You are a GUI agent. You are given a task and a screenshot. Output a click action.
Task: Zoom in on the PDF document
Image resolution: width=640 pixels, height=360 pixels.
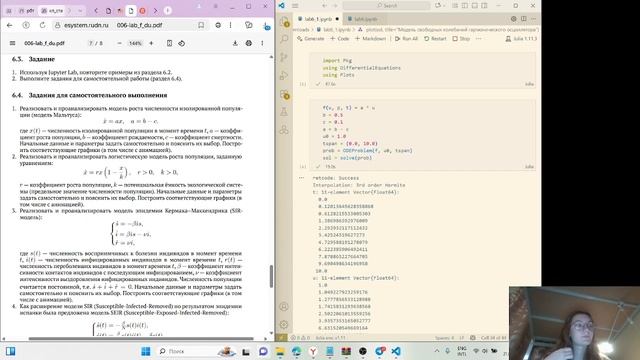pyautogui.click(x=151, y=43)
